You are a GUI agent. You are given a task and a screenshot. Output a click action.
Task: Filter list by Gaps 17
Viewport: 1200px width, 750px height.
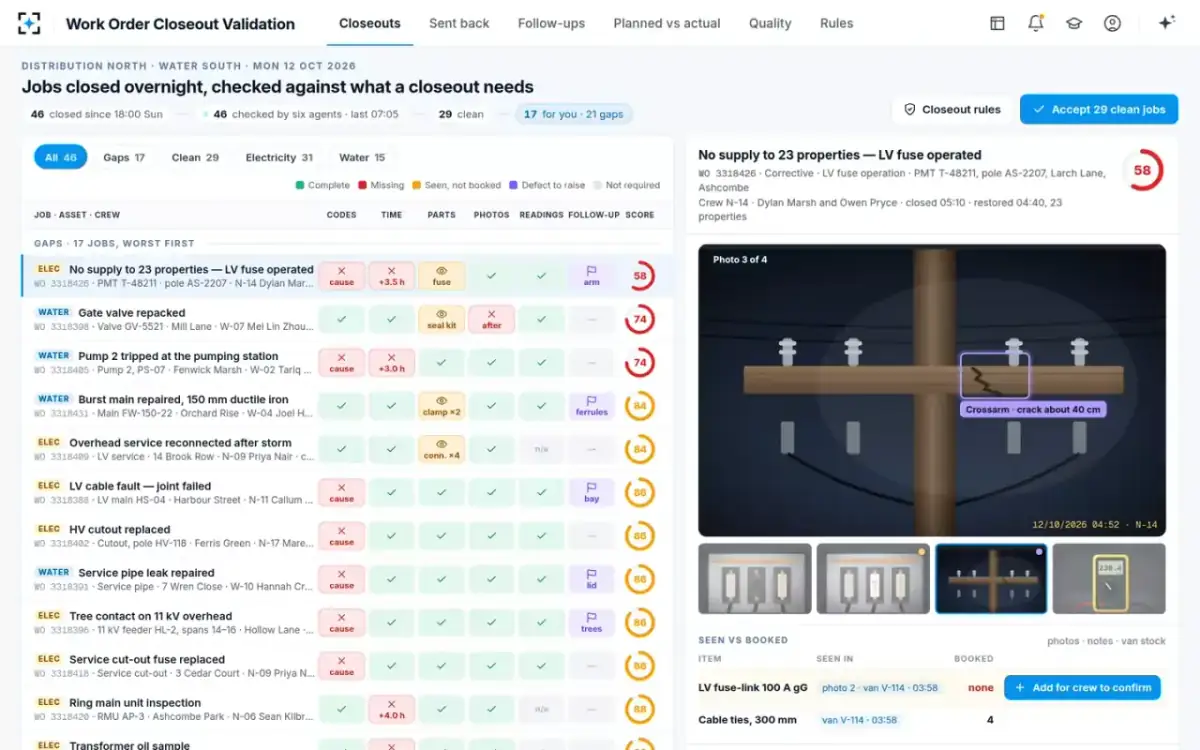(124, 157)
